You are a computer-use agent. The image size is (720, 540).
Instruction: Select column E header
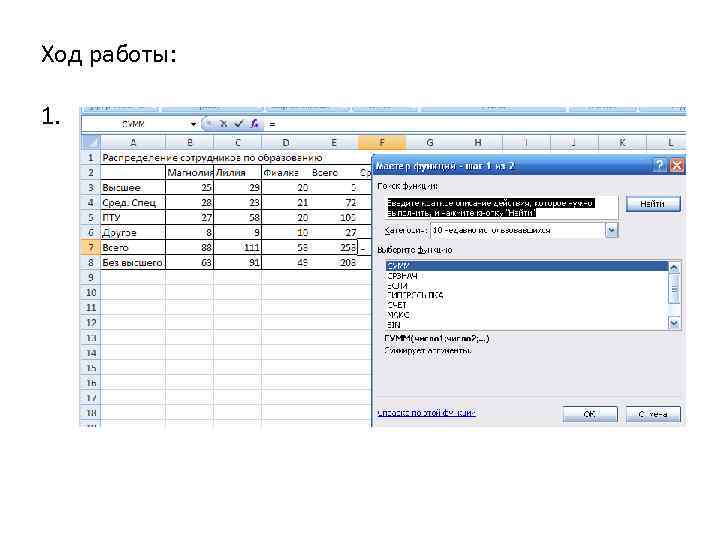click(334, 142)
